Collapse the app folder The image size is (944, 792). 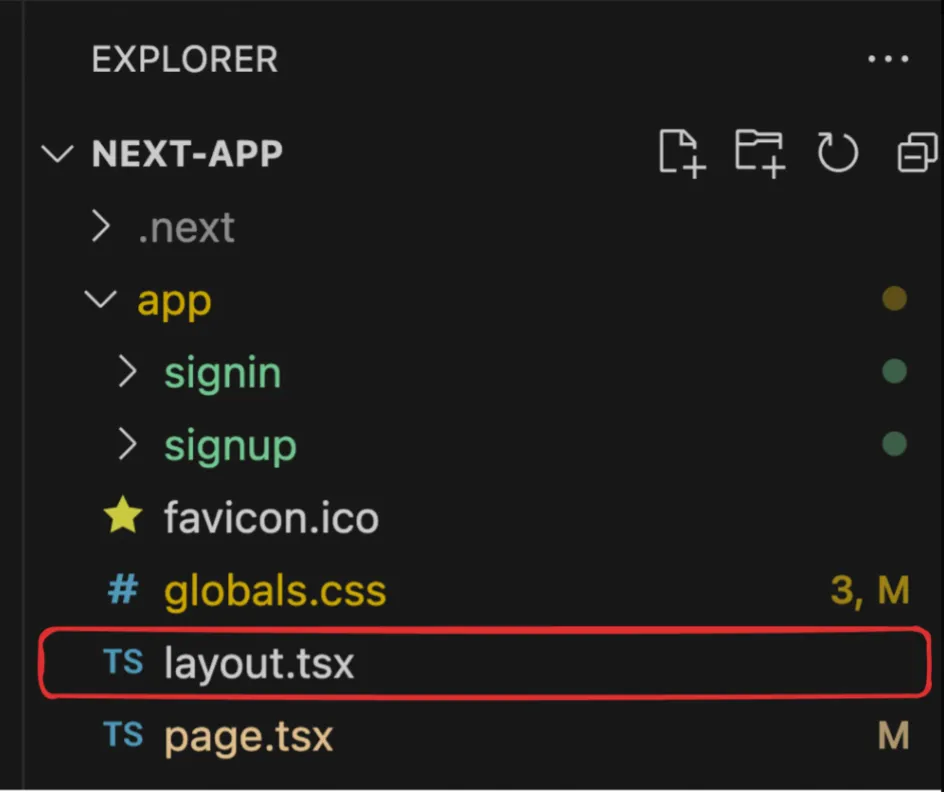[x=100, y=300]
